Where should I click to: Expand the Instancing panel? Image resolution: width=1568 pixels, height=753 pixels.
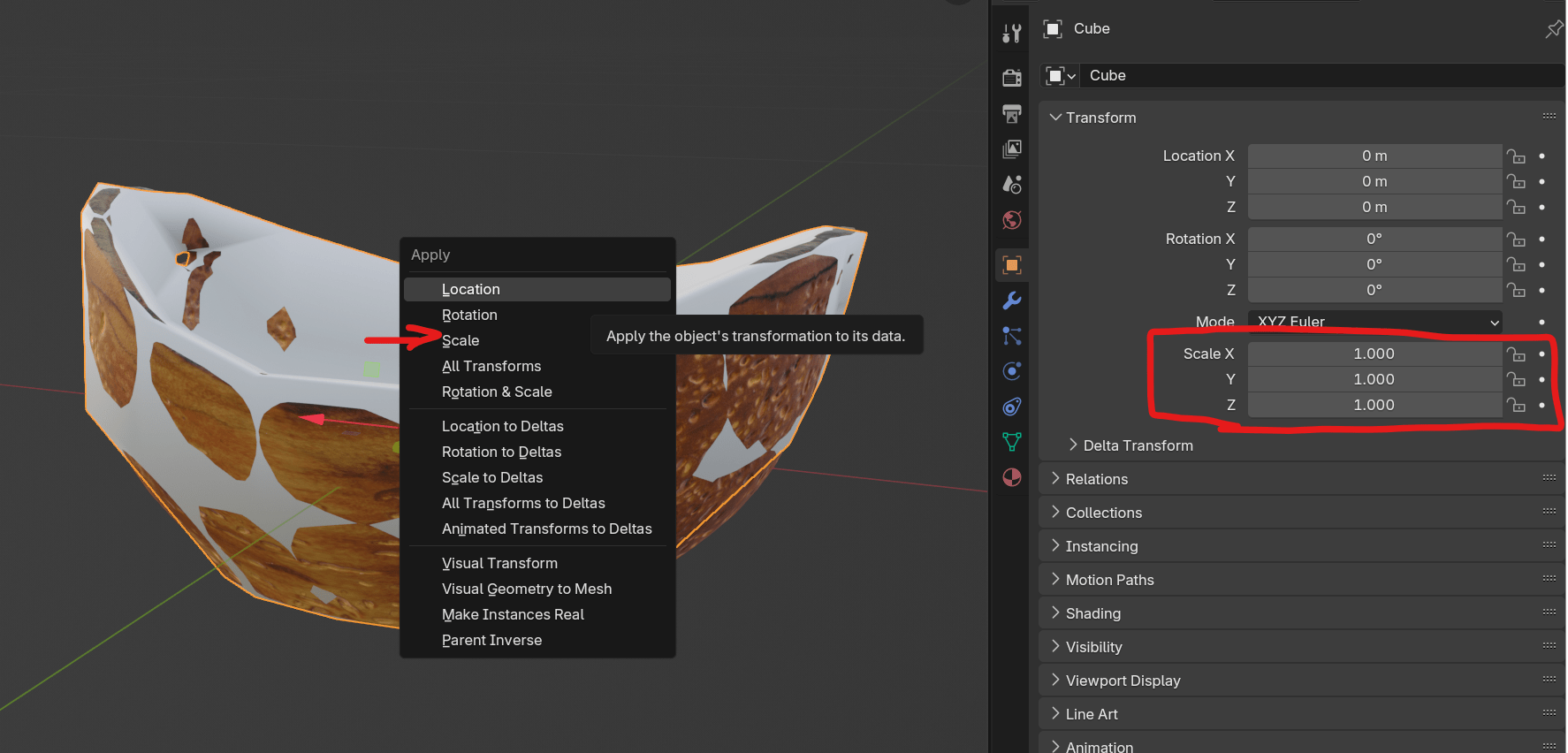(1055, 546)
